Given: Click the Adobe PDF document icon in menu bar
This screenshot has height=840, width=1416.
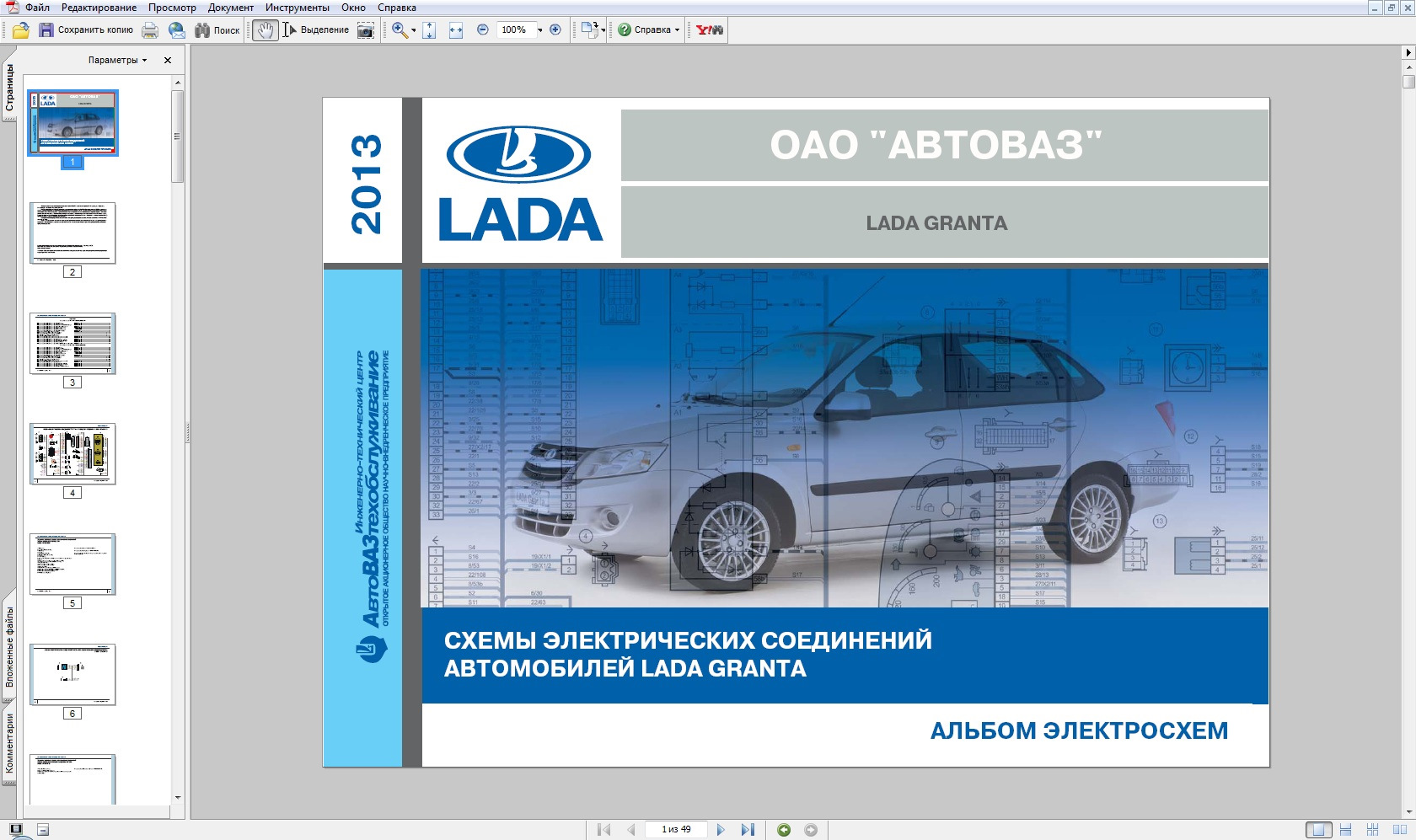Looking at the screenshot, I should click(11, 8).
